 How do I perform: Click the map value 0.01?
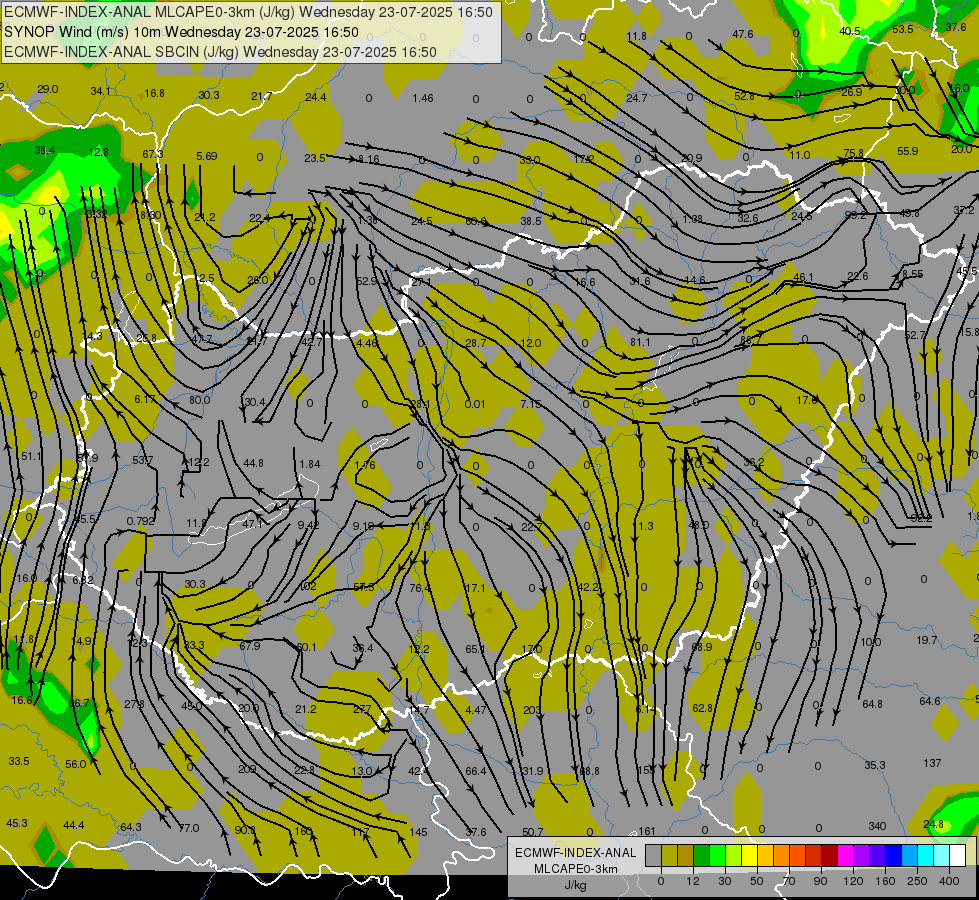(x=475, y=404)
